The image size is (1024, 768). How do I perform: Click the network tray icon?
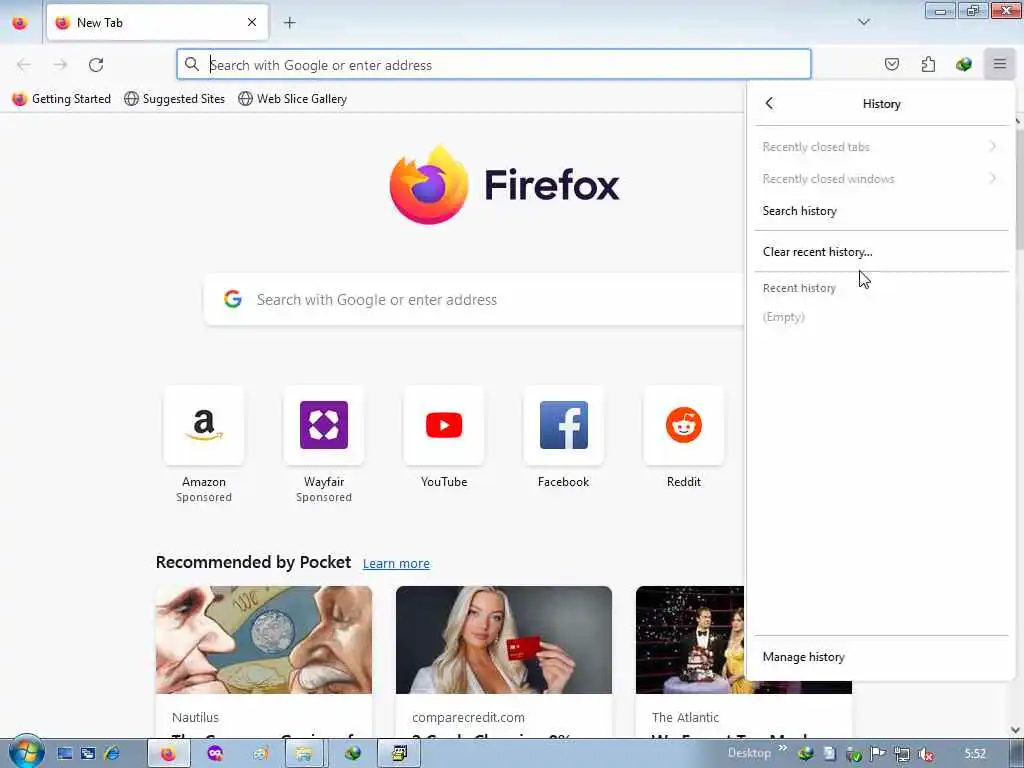click(x=901, y=754)
